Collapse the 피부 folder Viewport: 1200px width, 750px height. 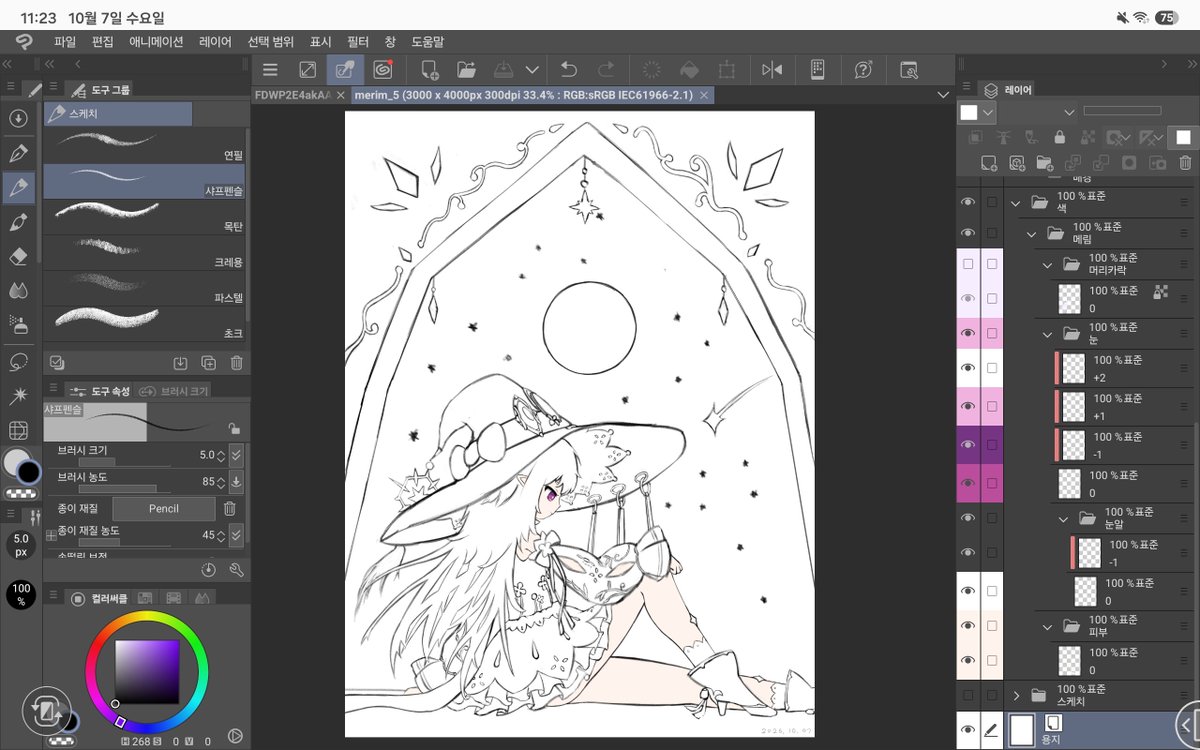click(1048, 627)
